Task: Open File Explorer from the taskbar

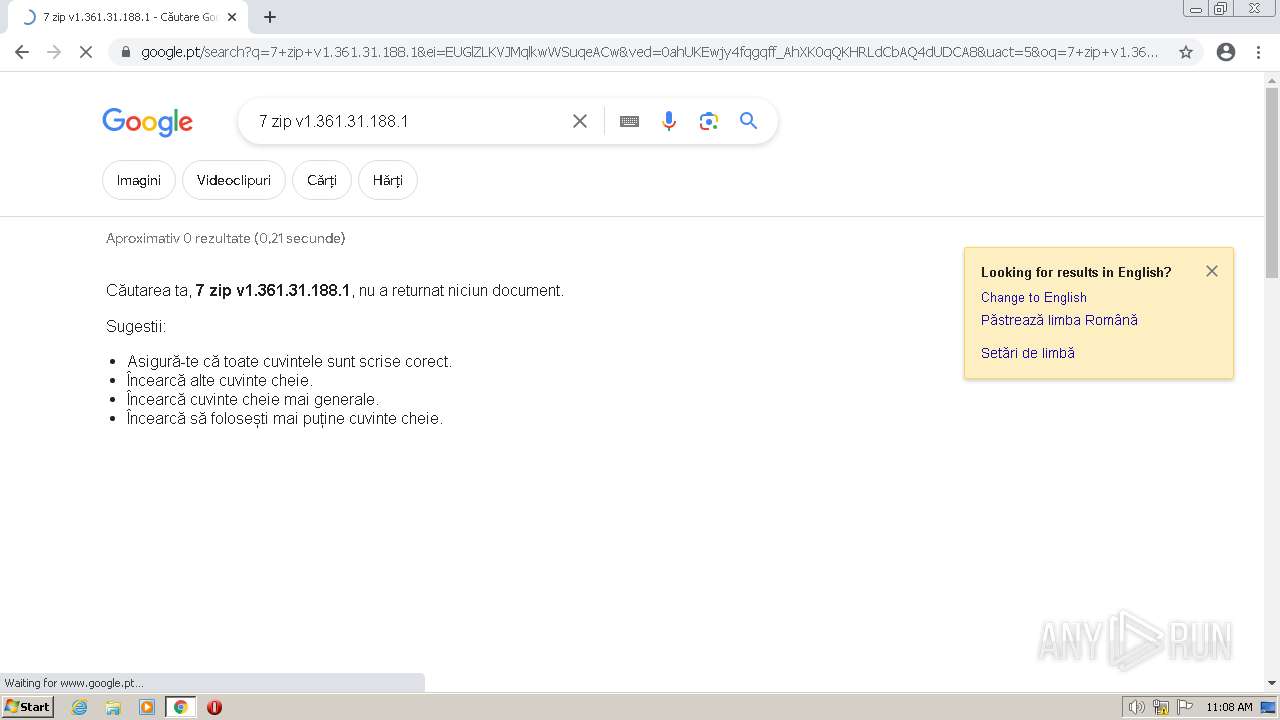Action: (113, 707)
